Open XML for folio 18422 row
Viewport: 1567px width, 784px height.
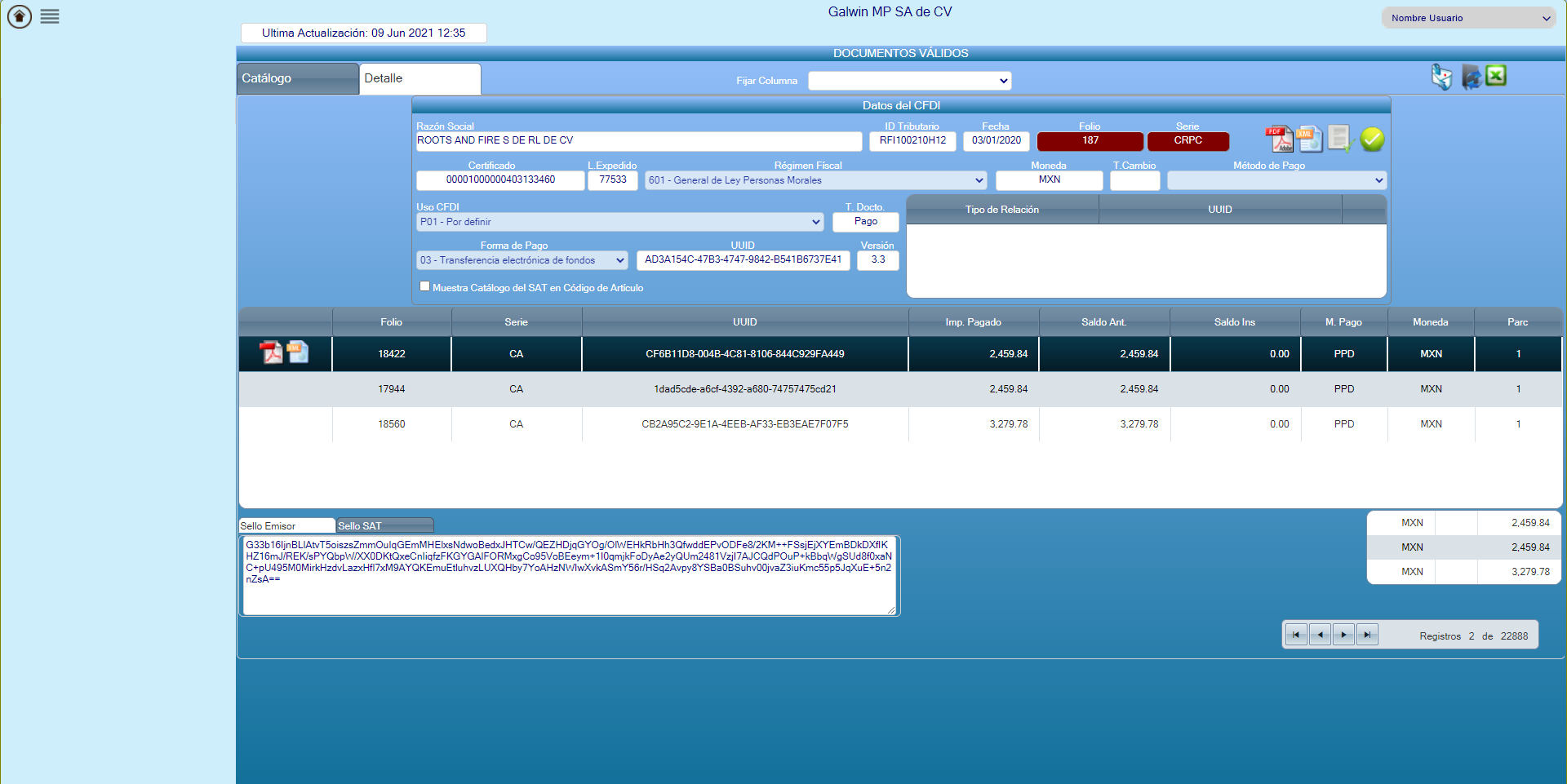(x=299, y=352)
